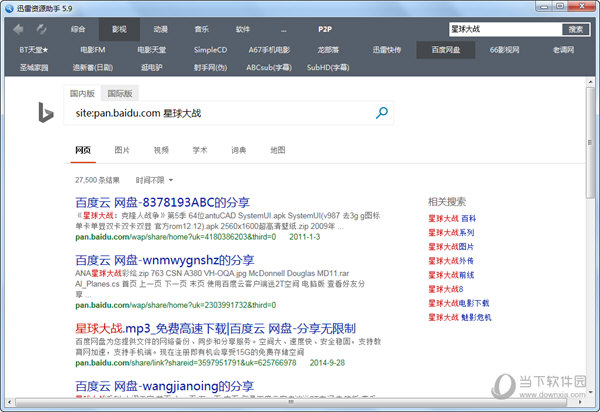Select the 迅雷快传 source
The height and width of the screenshot is (412, 600).
click(x=387, y=50)
